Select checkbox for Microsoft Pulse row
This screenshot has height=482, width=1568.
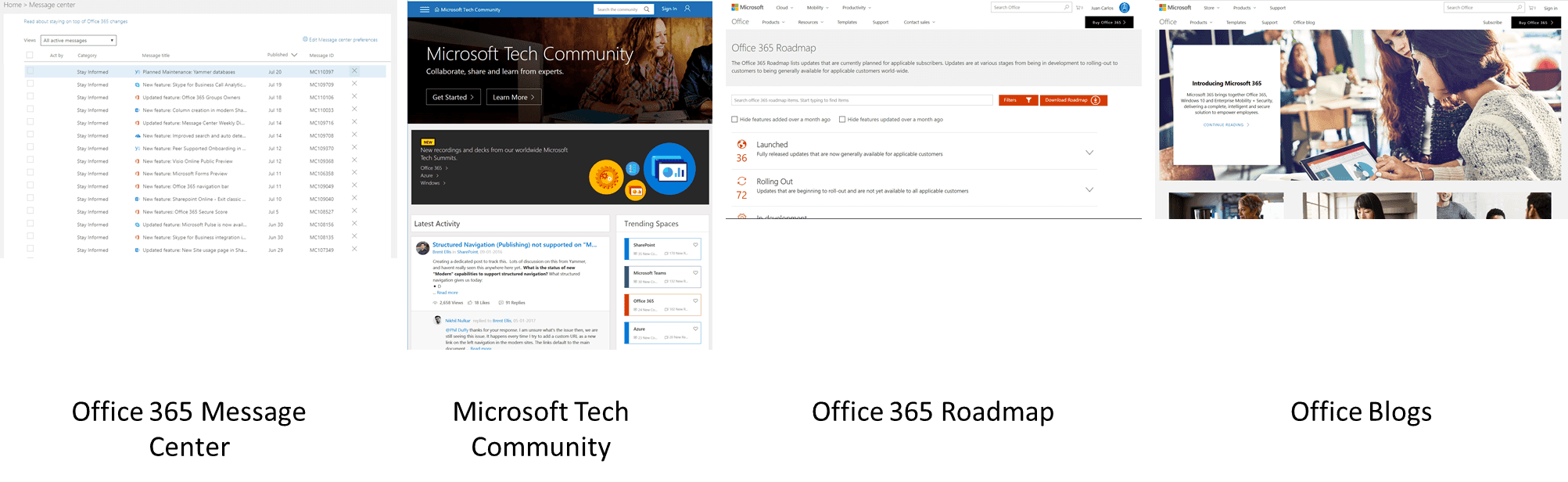pos(30,224)
